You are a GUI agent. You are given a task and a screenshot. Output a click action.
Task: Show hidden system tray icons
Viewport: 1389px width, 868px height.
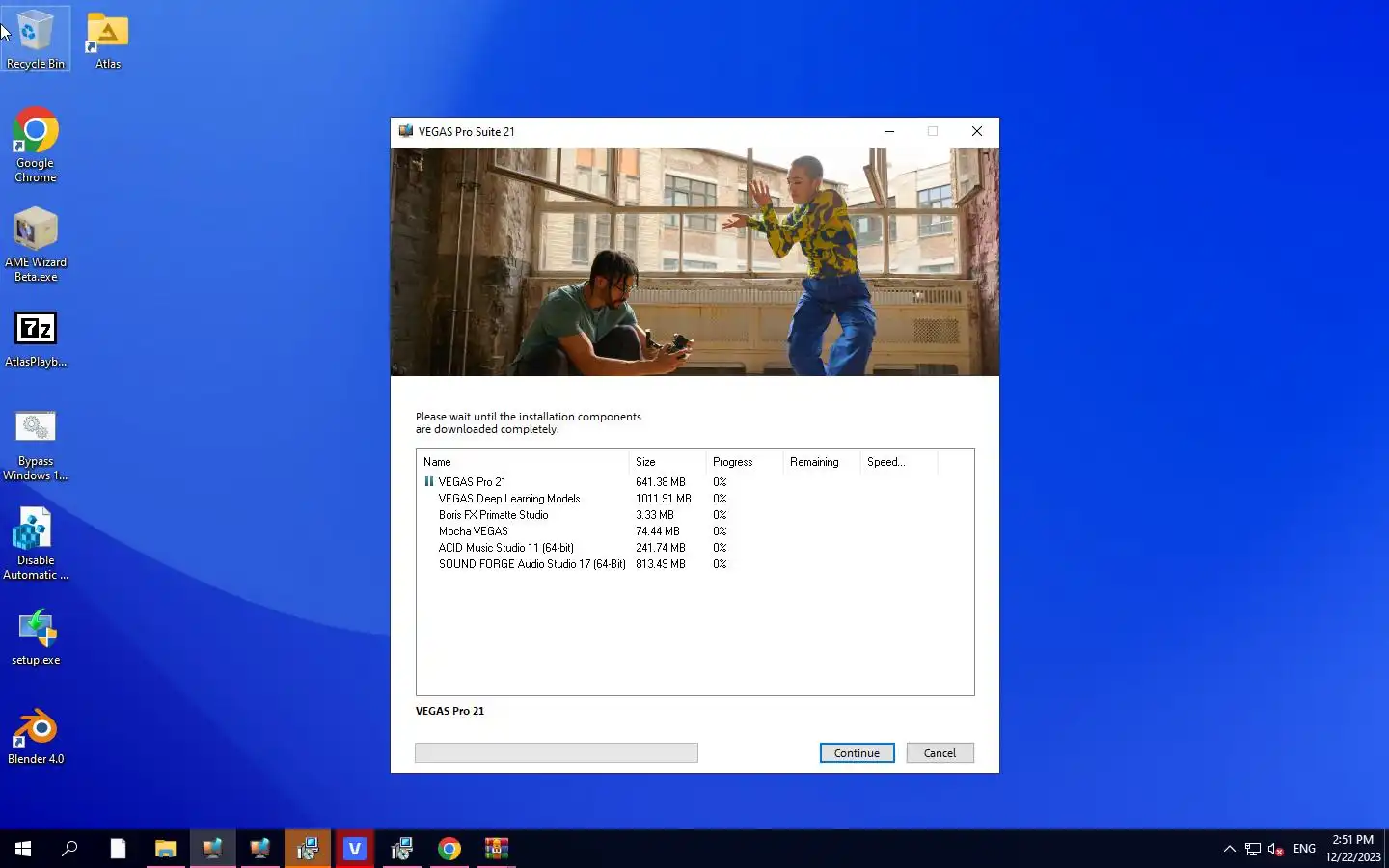1229,849
